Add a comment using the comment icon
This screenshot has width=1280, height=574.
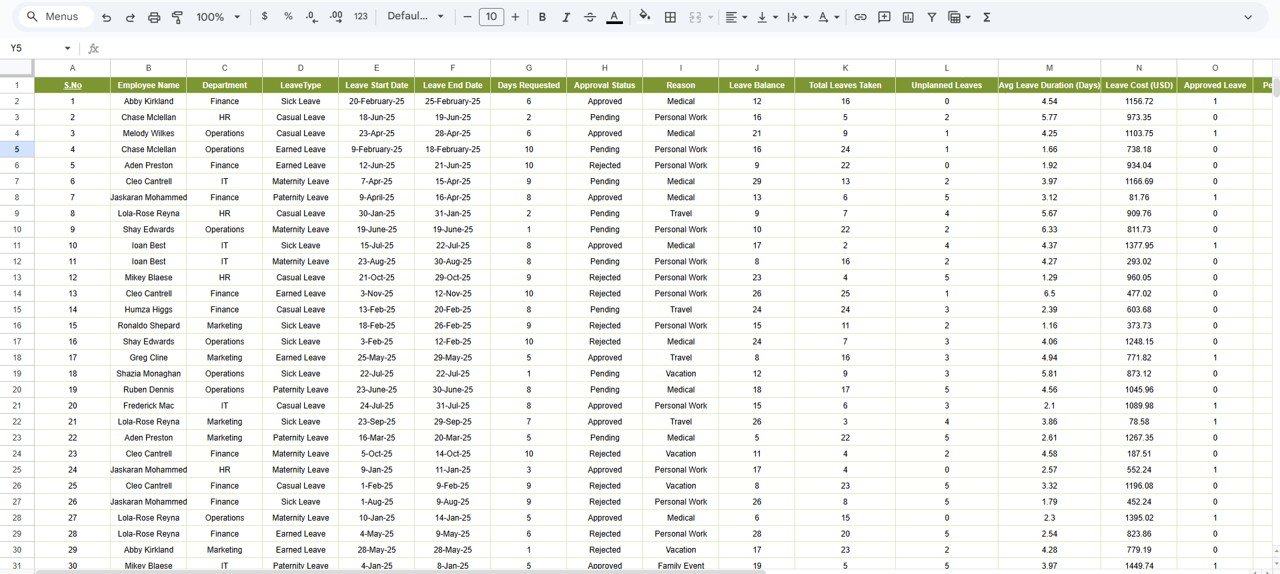(884, 17)
